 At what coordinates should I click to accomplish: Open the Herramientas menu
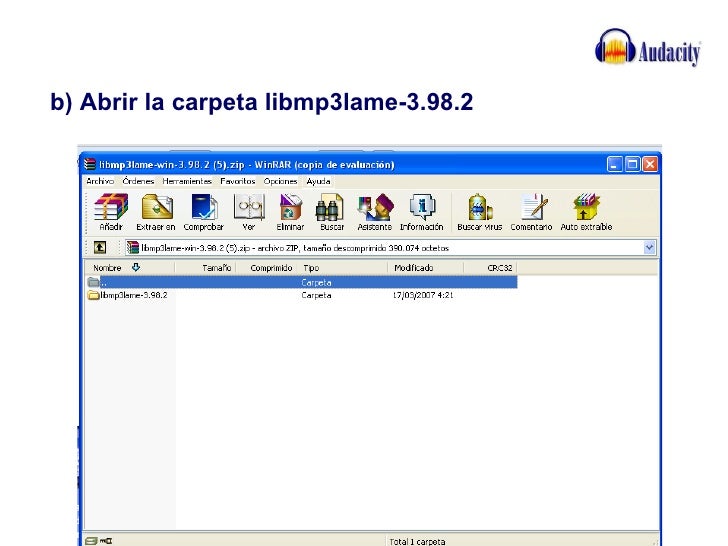[187, 181]
